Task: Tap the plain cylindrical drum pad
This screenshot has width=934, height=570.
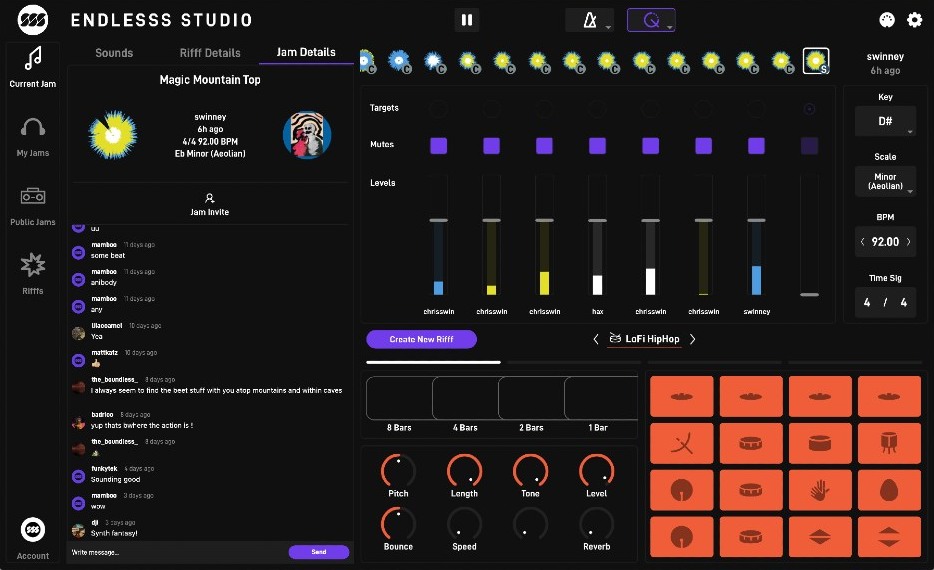Action: click(820, 443)
